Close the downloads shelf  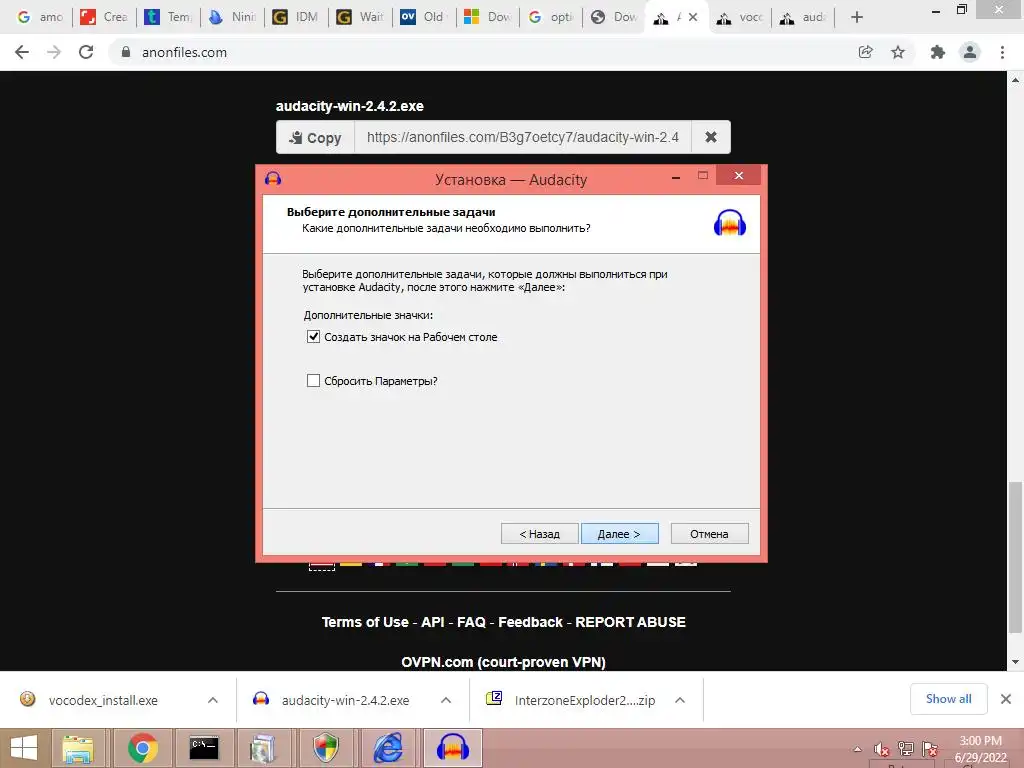1006,699
